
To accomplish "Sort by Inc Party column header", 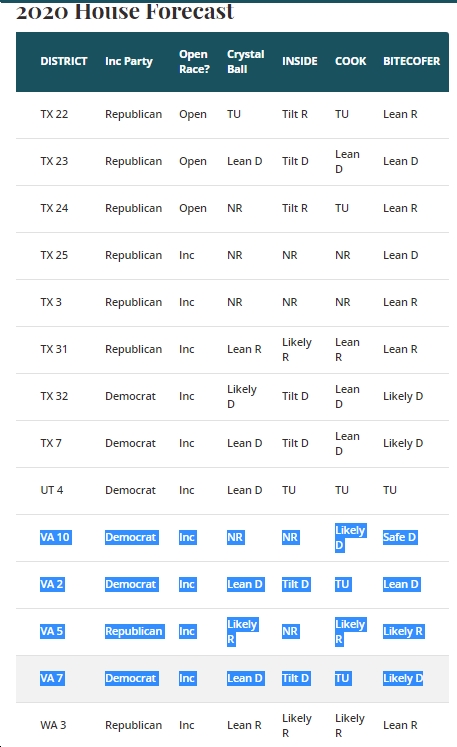I will (129, 61).
